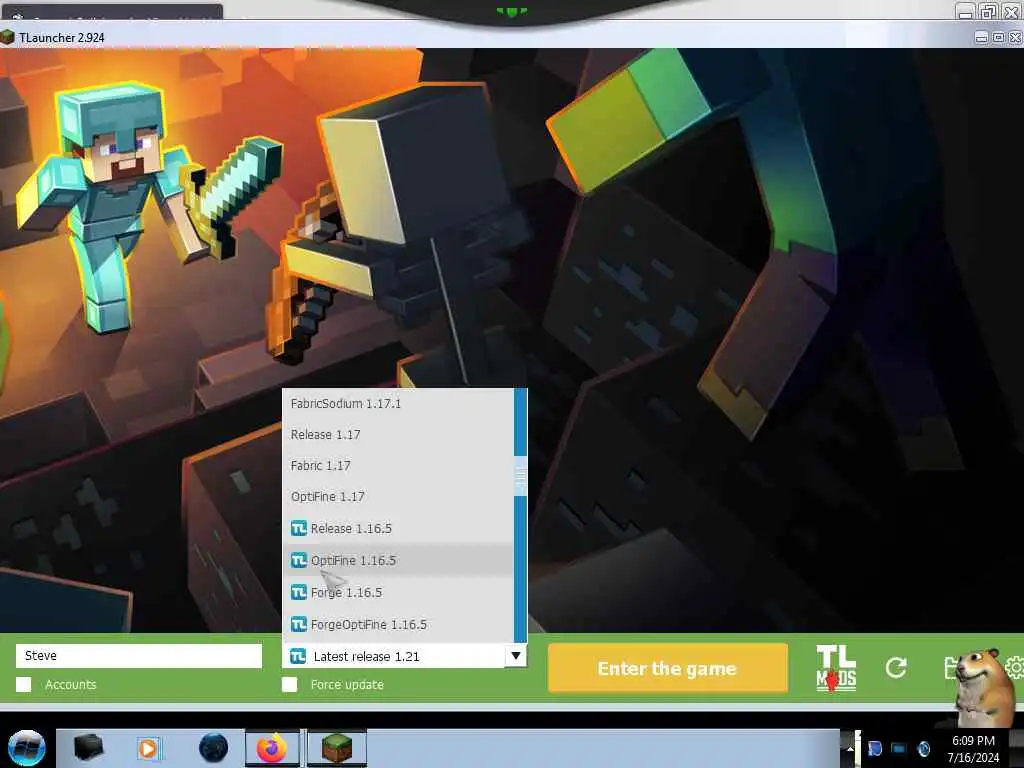Click the TL icon beside Forge 1.16.5
Image resolution: width=1024 pixels, height=768 pixels.
tap(298, 592)
